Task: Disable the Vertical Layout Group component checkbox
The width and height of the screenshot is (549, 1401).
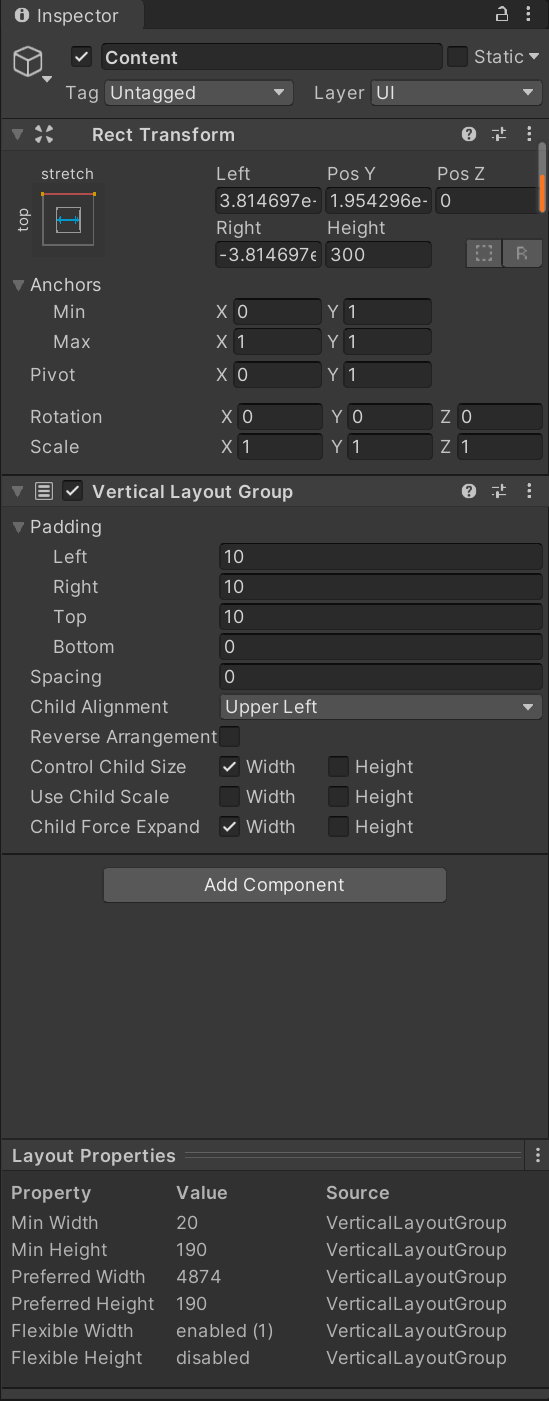Action: point(72,491)
